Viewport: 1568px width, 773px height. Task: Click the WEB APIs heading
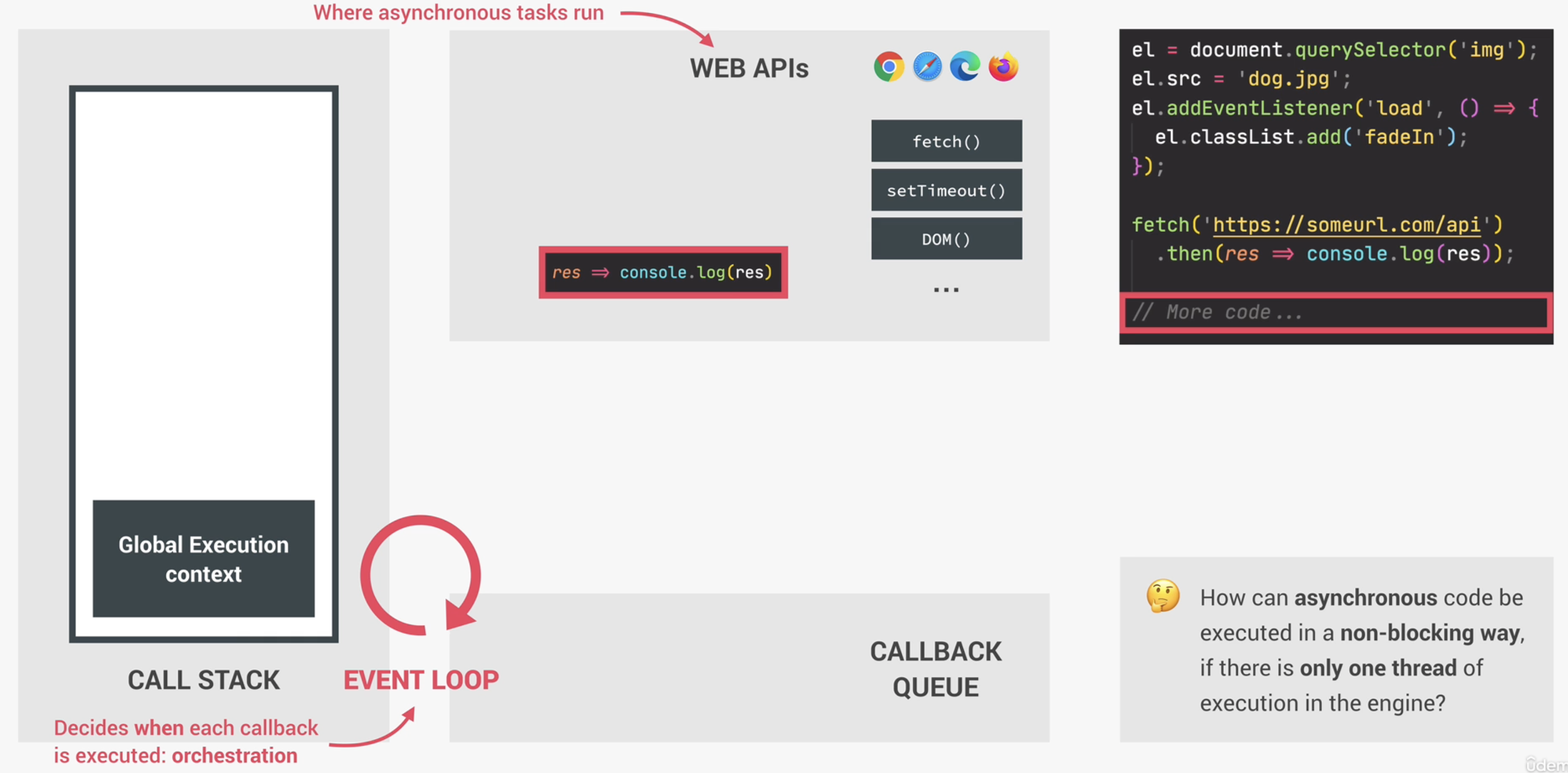(x=749, y=68)
